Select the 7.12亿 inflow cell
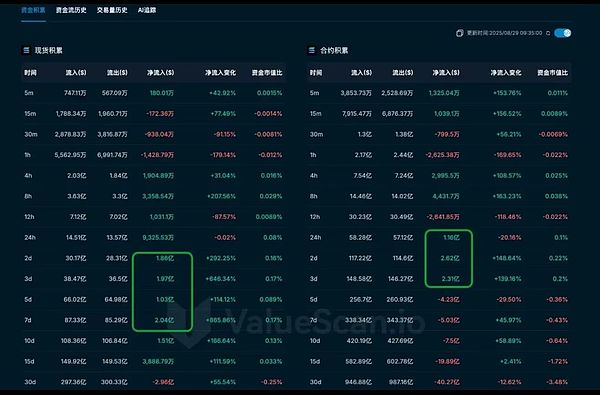 tap(78, 217)
